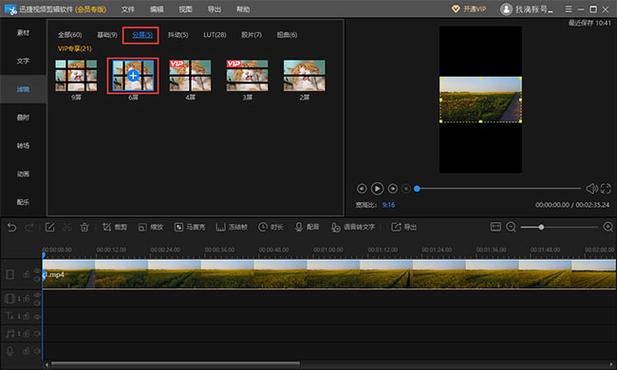Click the .mp4 clip on video track
617x370 pixels.
tap(329, 274)
